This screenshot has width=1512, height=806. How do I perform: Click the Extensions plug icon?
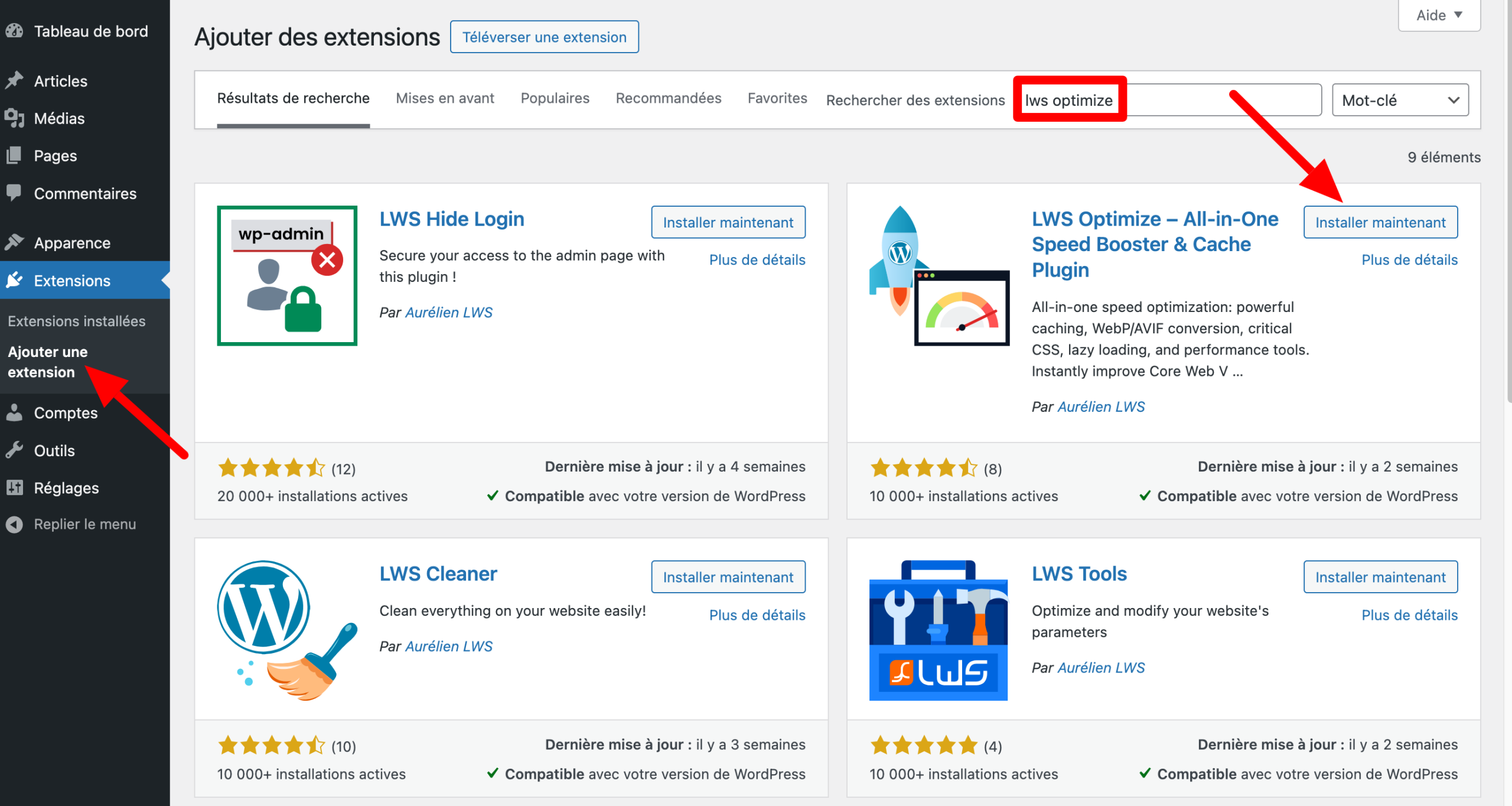pyautogui.click(x=14, y=280)
